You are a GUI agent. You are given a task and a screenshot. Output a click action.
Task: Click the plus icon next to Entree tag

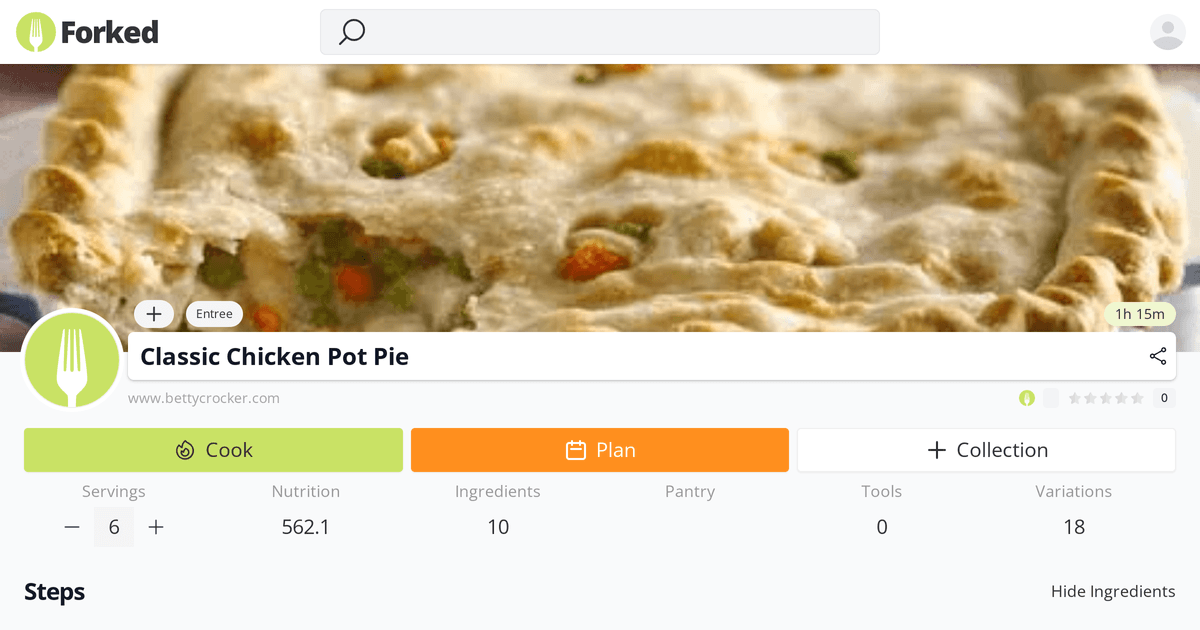point(154,313)
